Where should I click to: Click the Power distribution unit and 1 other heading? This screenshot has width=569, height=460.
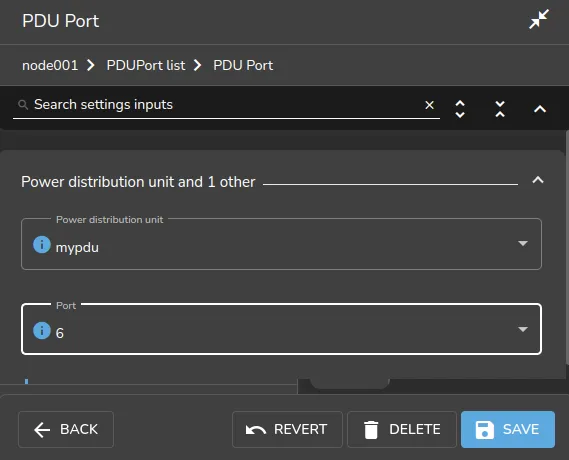[138, 182]
